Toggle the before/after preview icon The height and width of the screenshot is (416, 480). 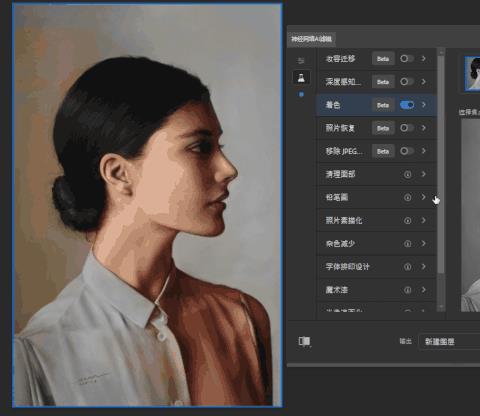(304, 341)
